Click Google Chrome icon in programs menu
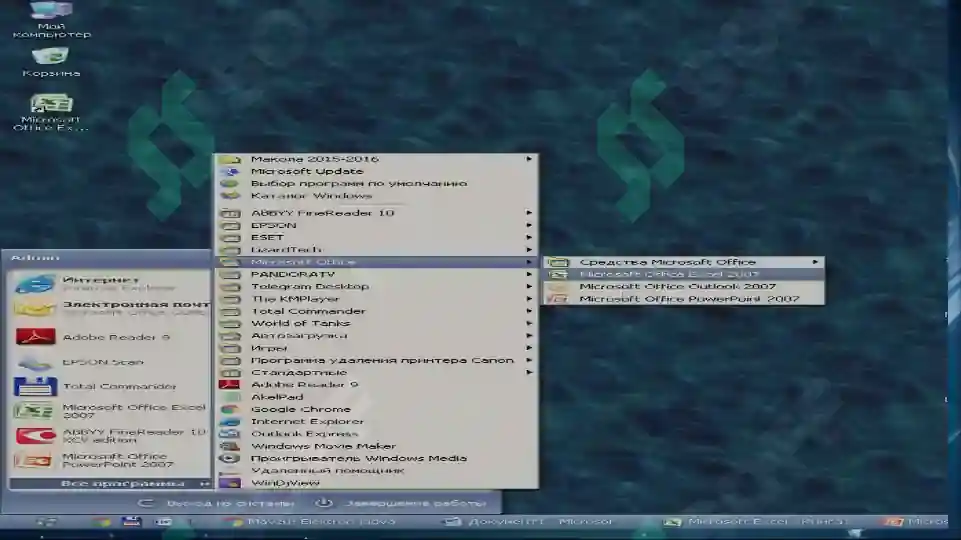961x540 pixels. coord(229,409)
